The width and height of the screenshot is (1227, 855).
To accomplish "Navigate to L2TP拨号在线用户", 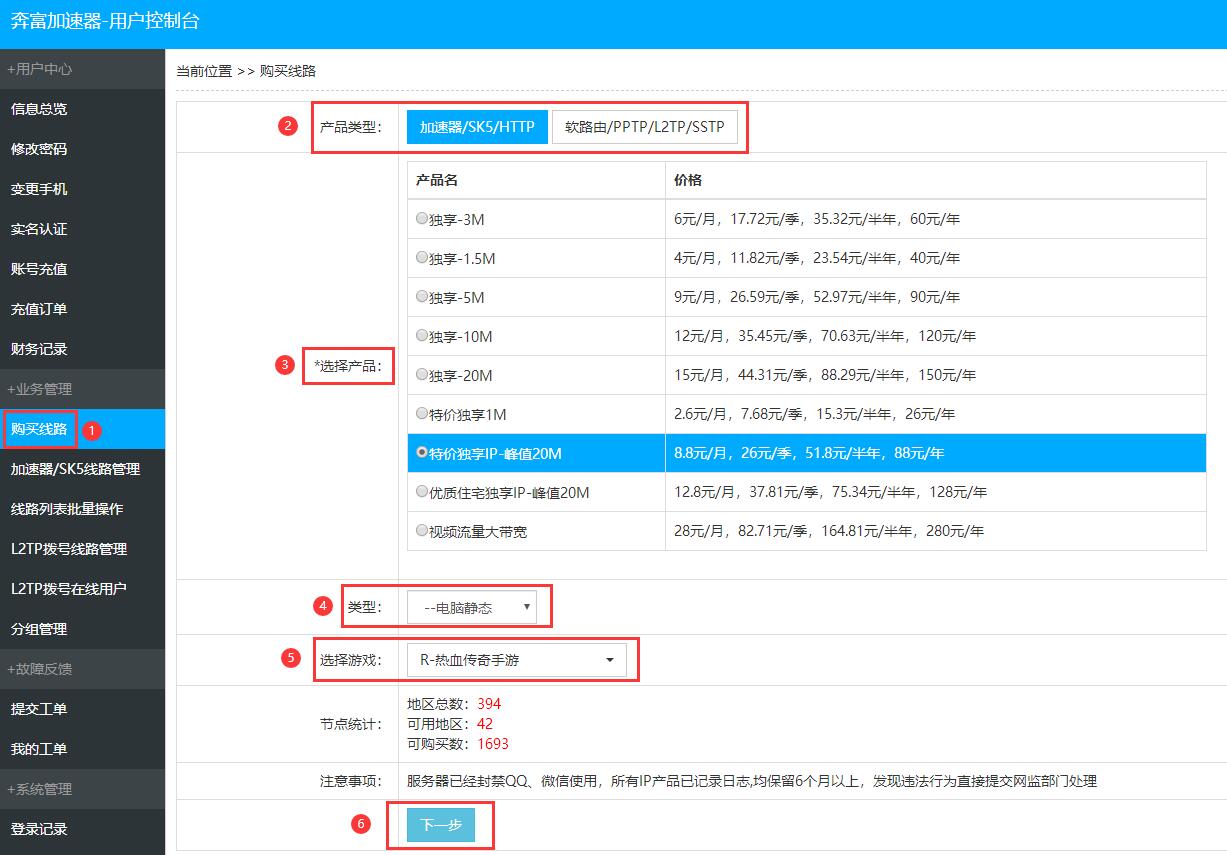I will [69, 589].
